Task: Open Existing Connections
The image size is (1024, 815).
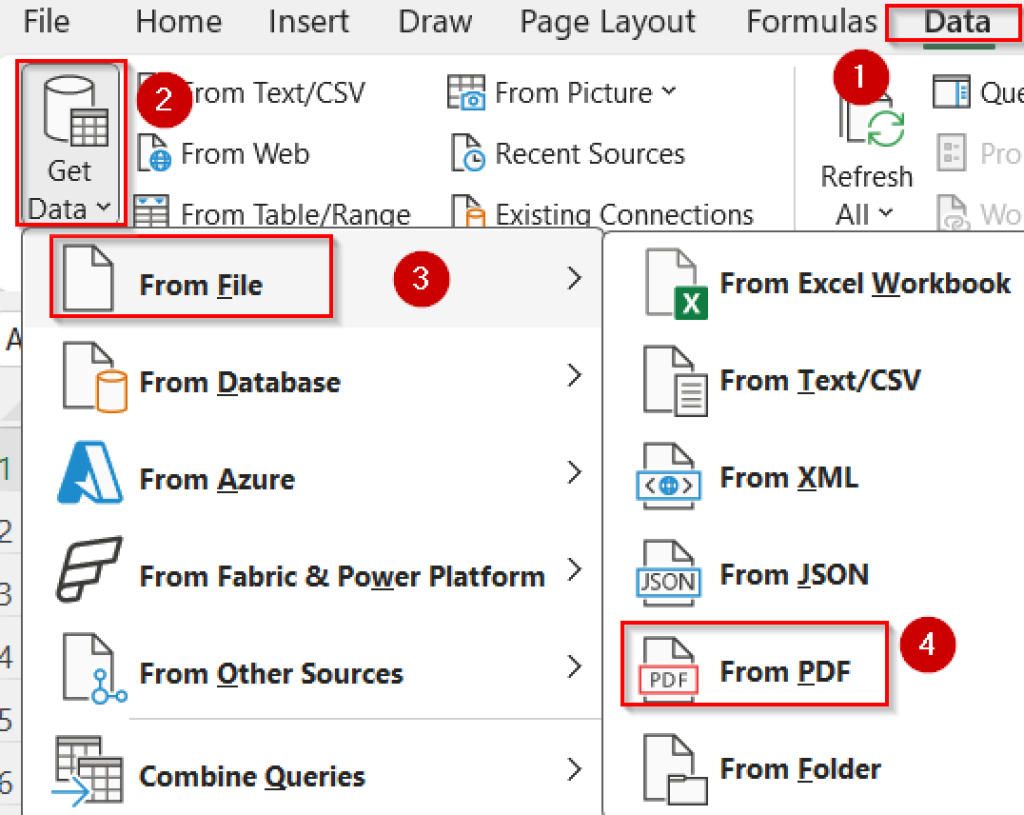Action: pyautogui.click(x=619, y=213)
